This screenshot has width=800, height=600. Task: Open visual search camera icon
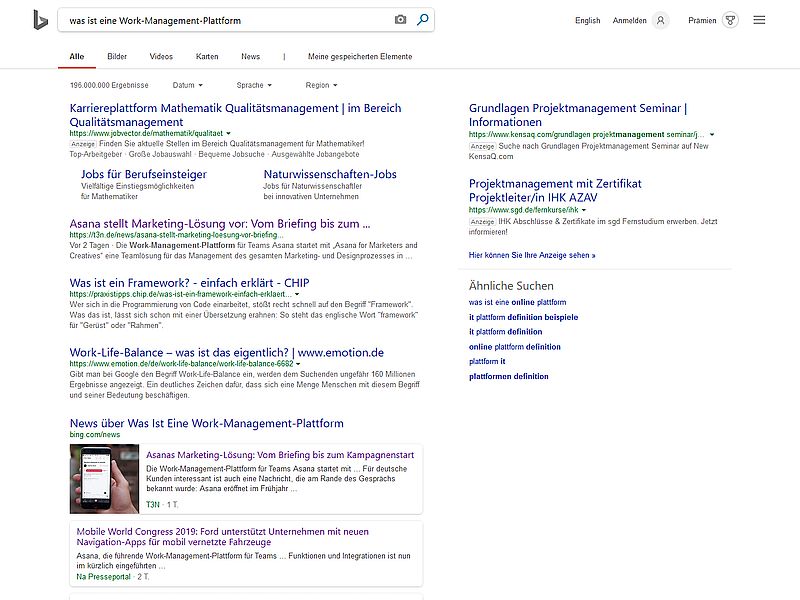pos(401,20)
